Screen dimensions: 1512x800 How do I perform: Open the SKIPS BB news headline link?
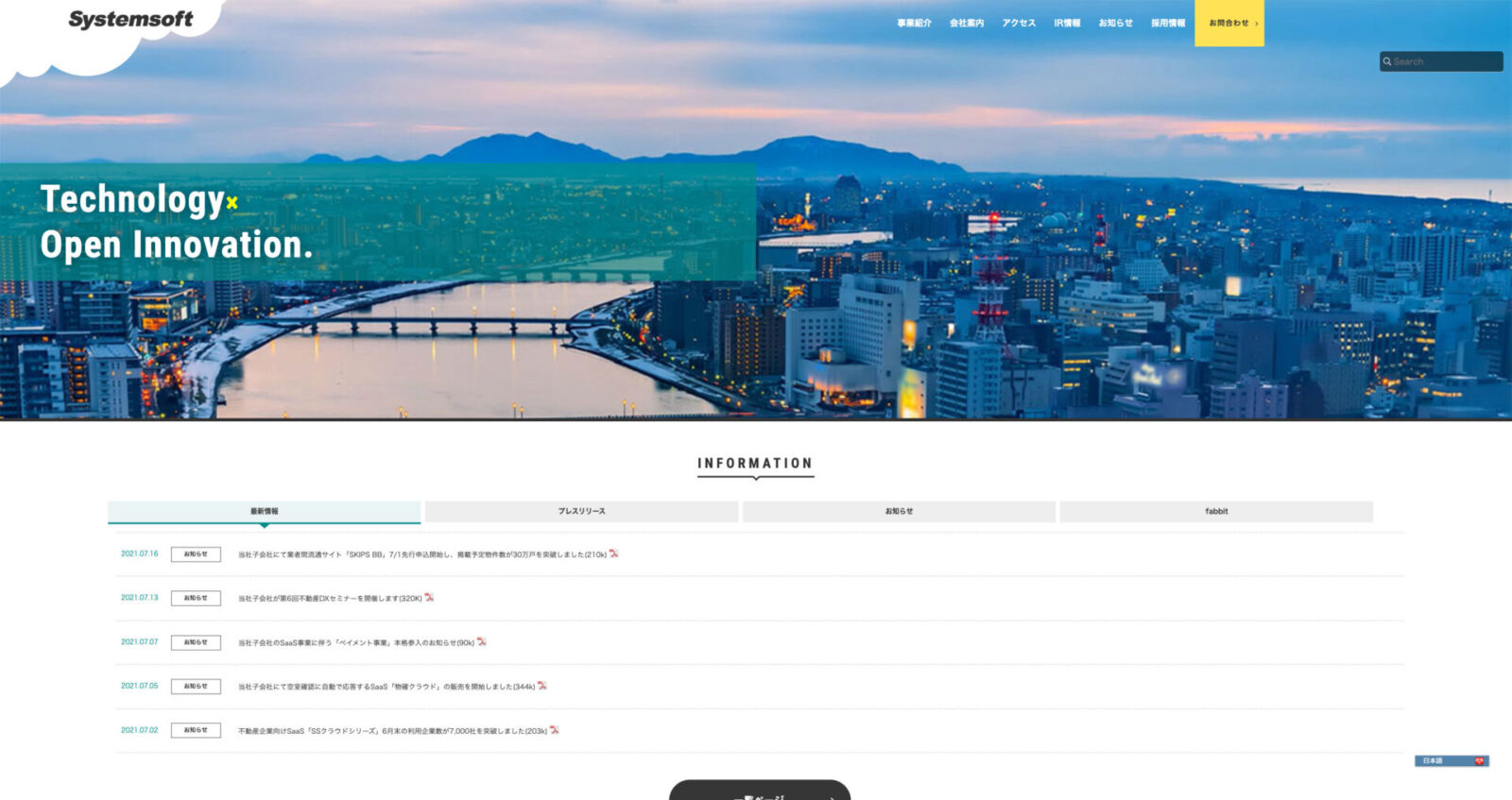coord(421,554)
